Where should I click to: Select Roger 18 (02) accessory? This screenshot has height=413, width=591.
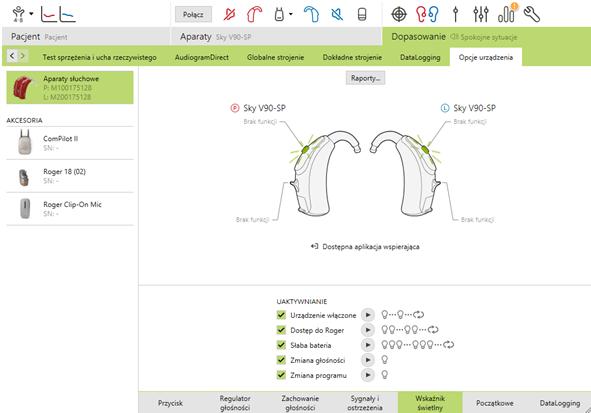[x=70, y=176]
